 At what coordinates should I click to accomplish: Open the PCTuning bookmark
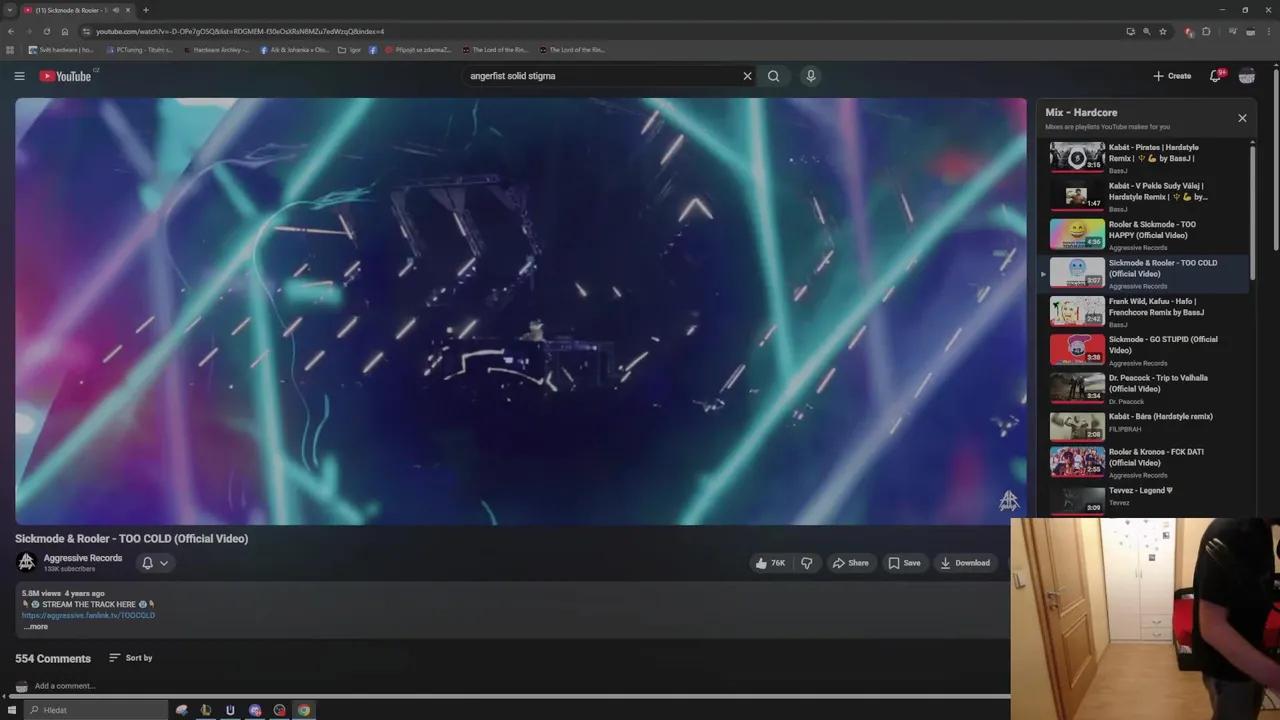pos(138,50)
